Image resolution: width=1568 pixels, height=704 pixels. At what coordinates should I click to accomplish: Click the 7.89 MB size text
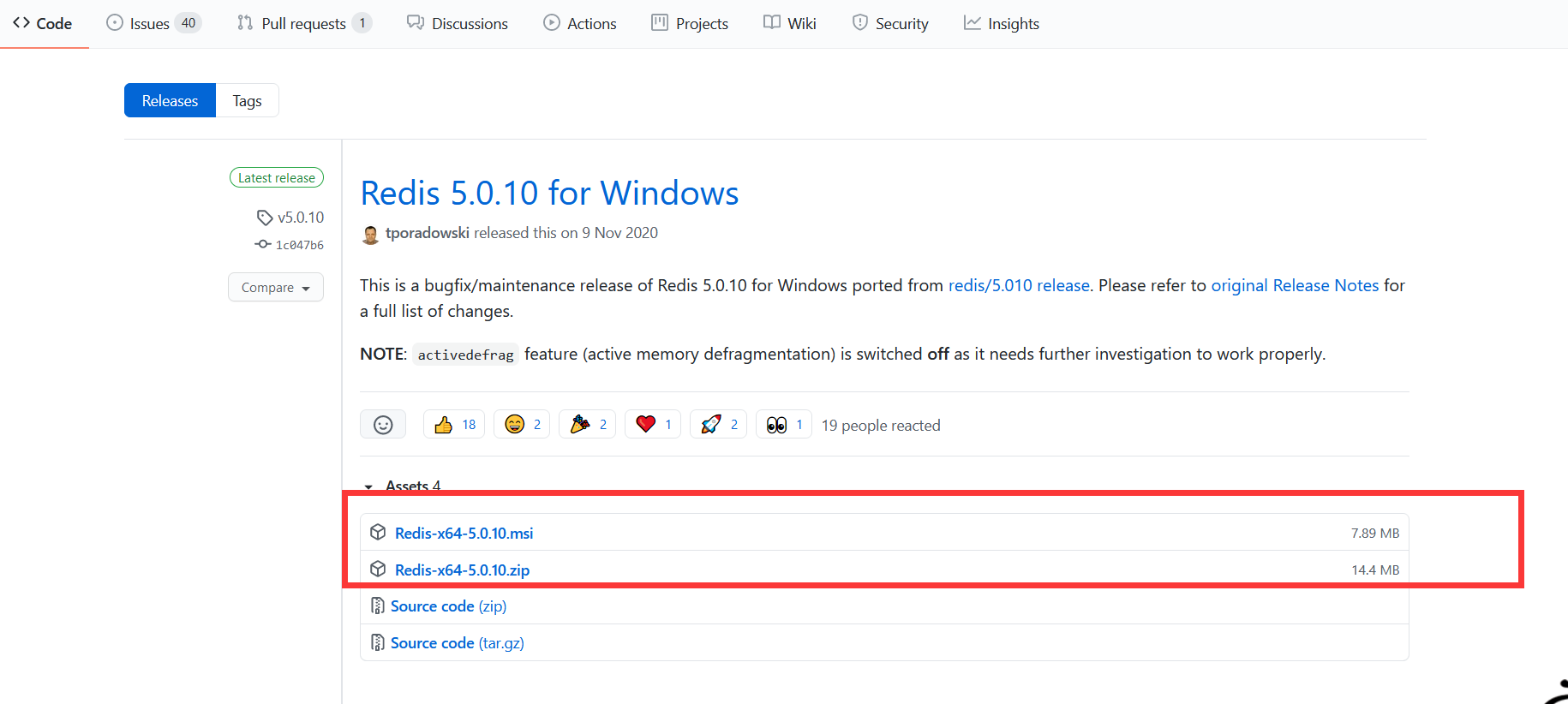click(1375, 533)
